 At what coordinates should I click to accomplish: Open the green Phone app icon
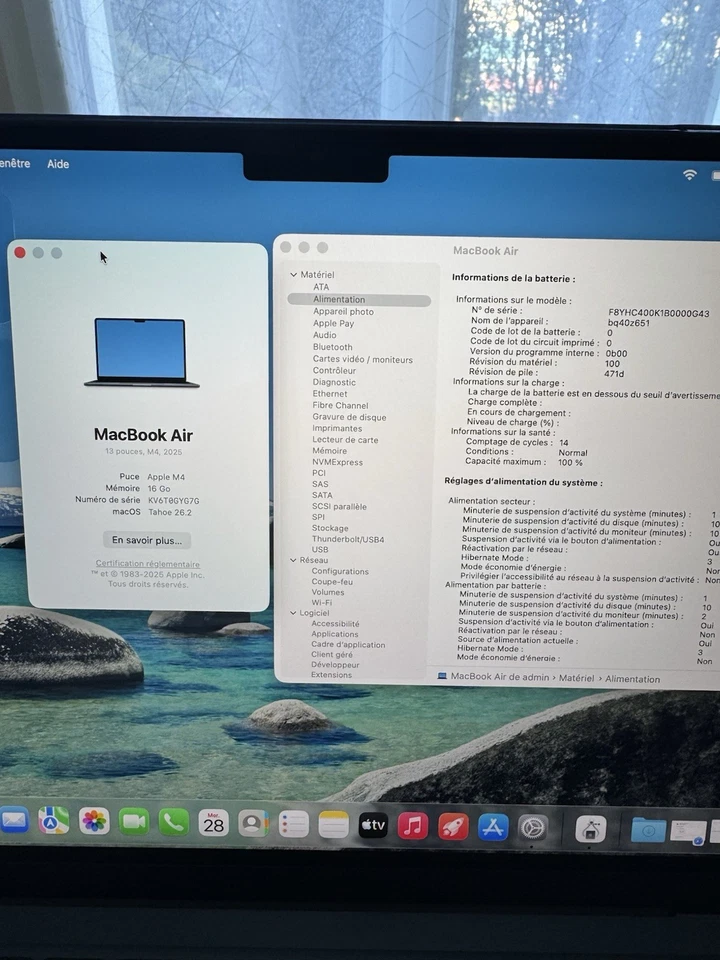[x=174, y=822]
